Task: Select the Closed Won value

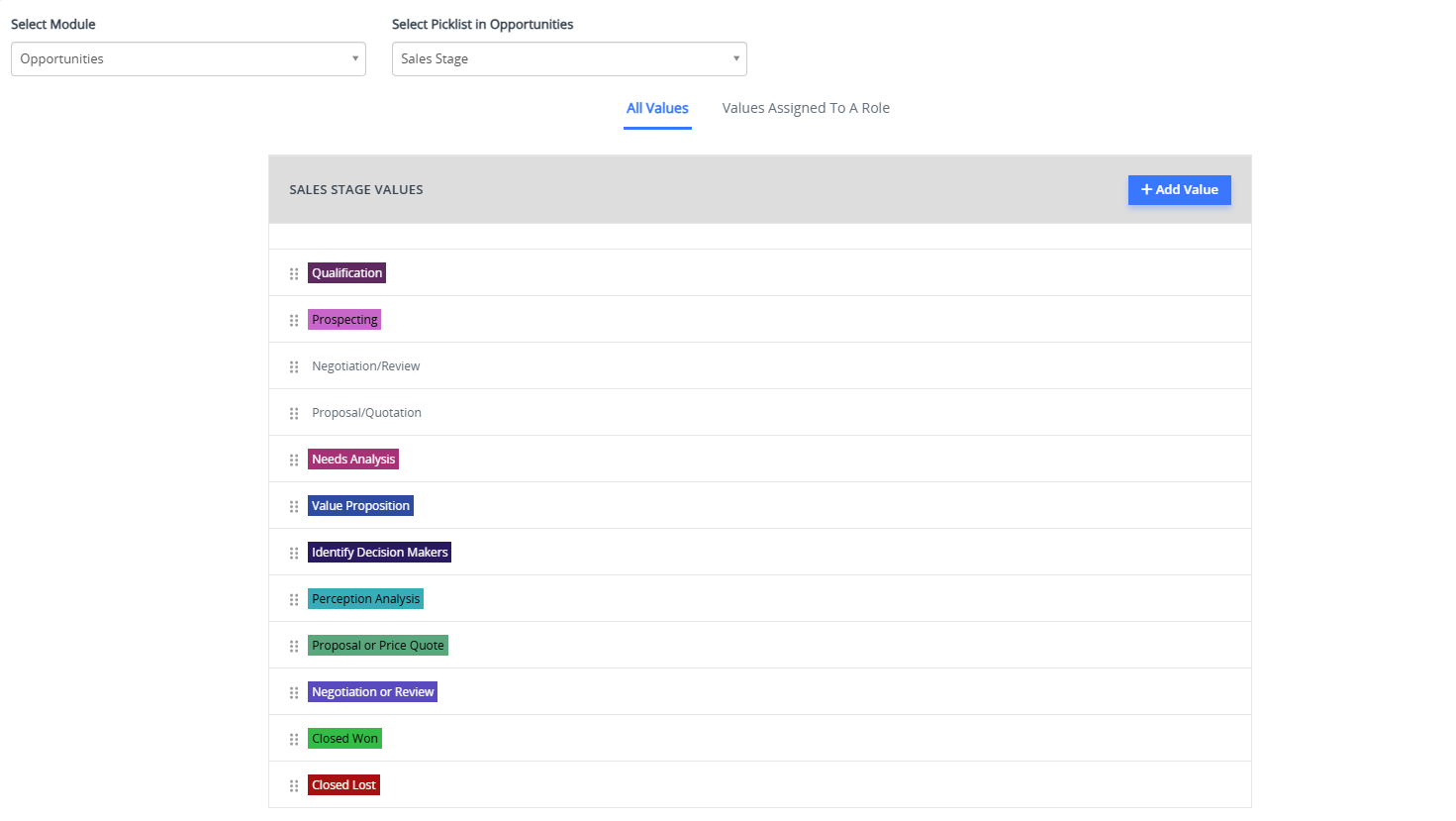Action: click(344, 739)
